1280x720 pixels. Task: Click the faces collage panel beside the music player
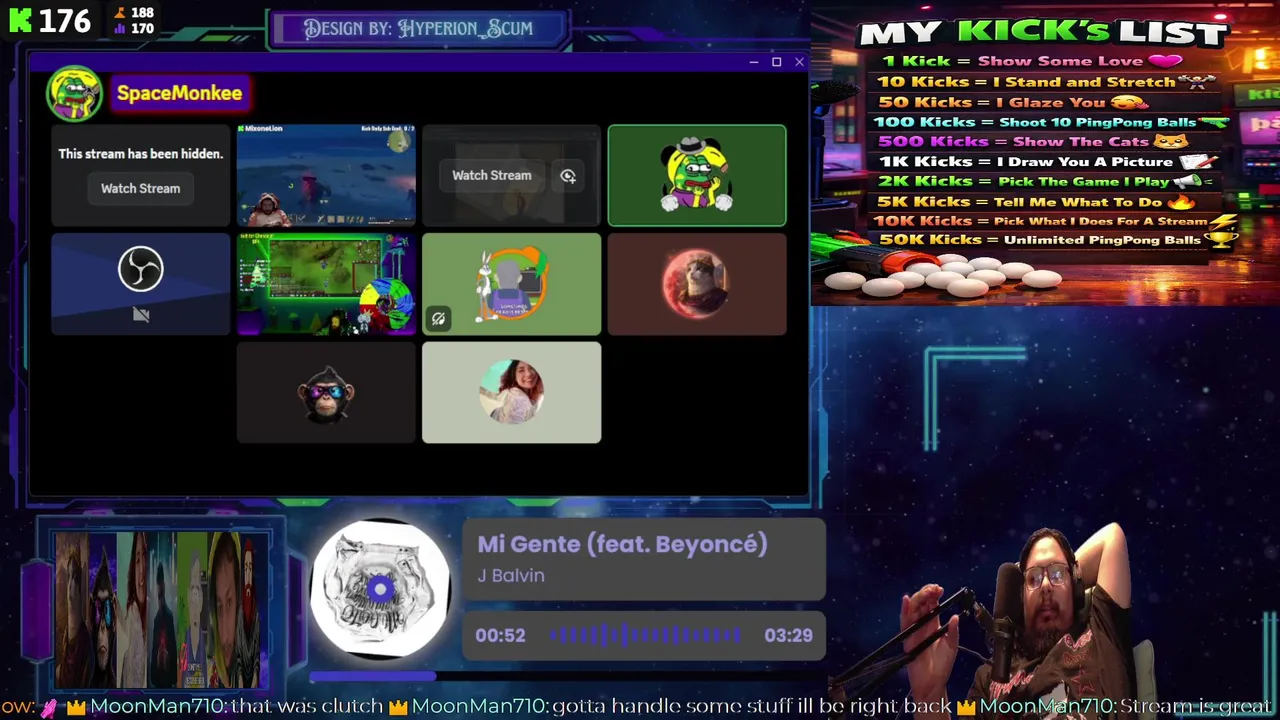pos(161,609)
